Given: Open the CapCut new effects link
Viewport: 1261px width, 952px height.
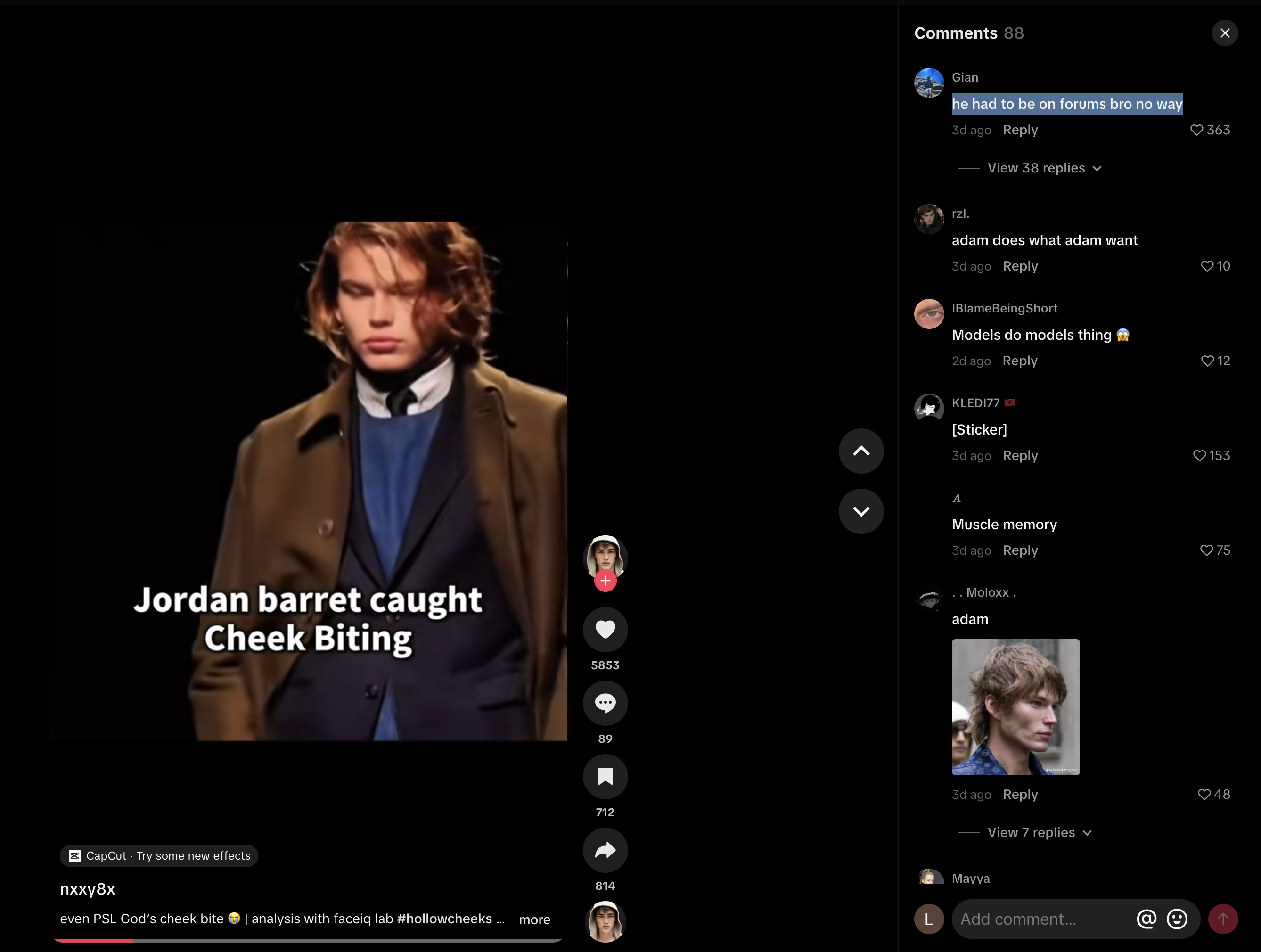Looking at the screenshot, I should click(158, 856).
